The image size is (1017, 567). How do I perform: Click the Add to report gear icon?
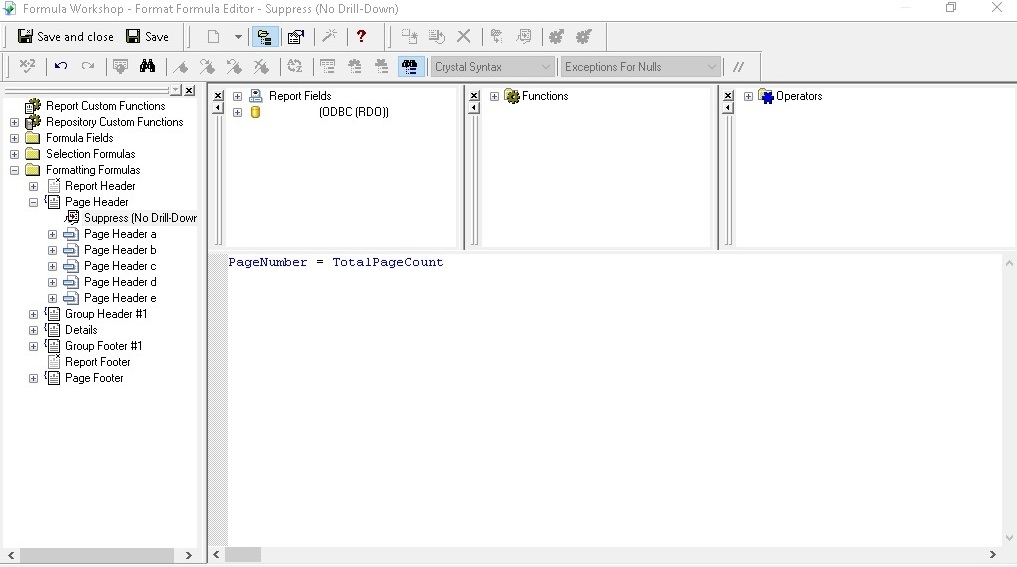[x=584, y=37]
